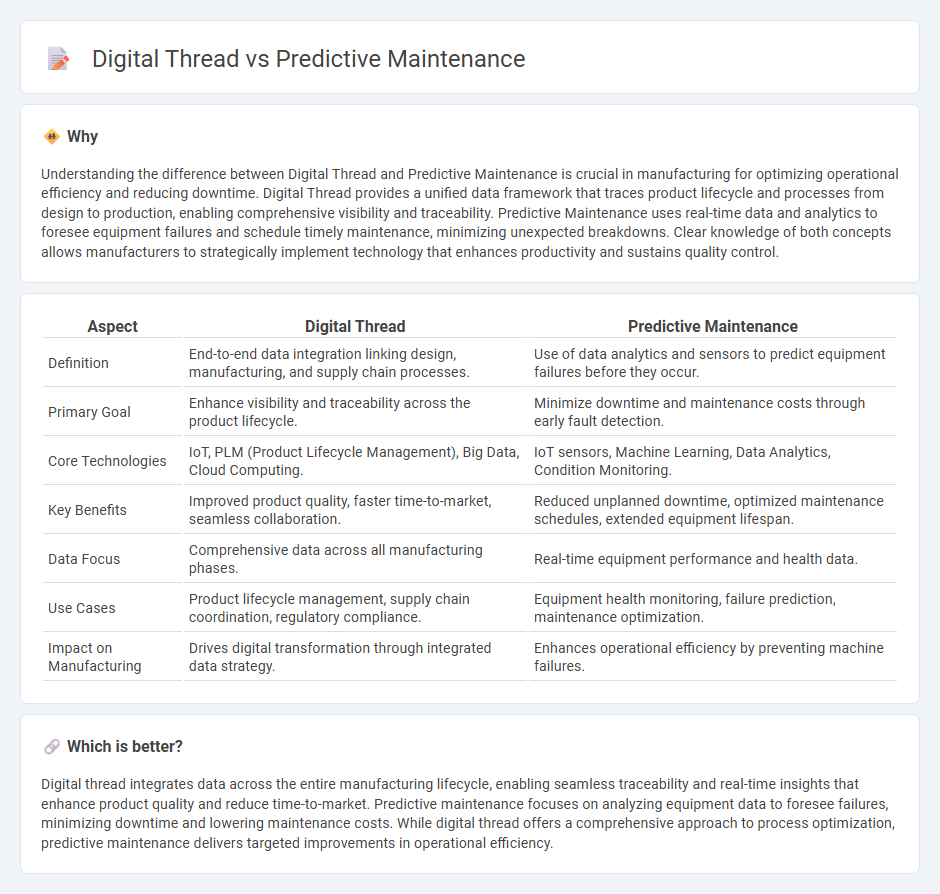This screenshot has height=894, width=940.
Task: Click the Which is better? heading
Action: pyautogui.click(x=125, y=746)
